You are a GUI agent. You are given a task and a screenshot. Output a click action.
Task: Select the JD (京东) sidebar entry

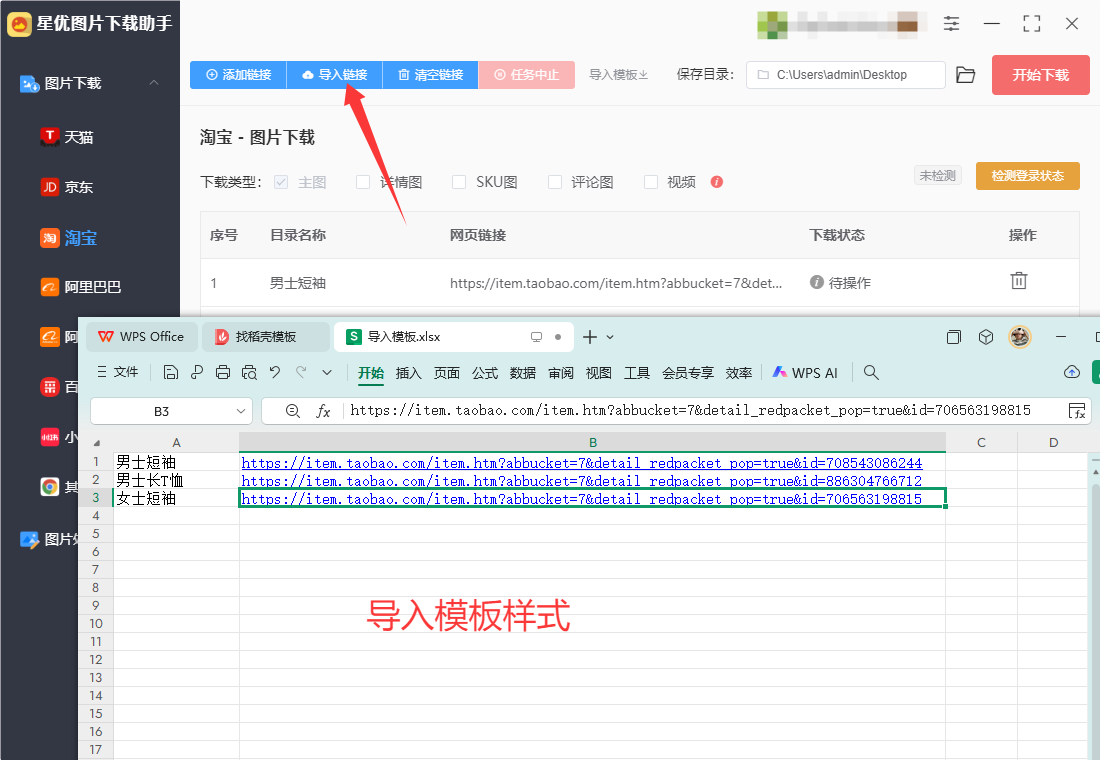pos(67,187)
